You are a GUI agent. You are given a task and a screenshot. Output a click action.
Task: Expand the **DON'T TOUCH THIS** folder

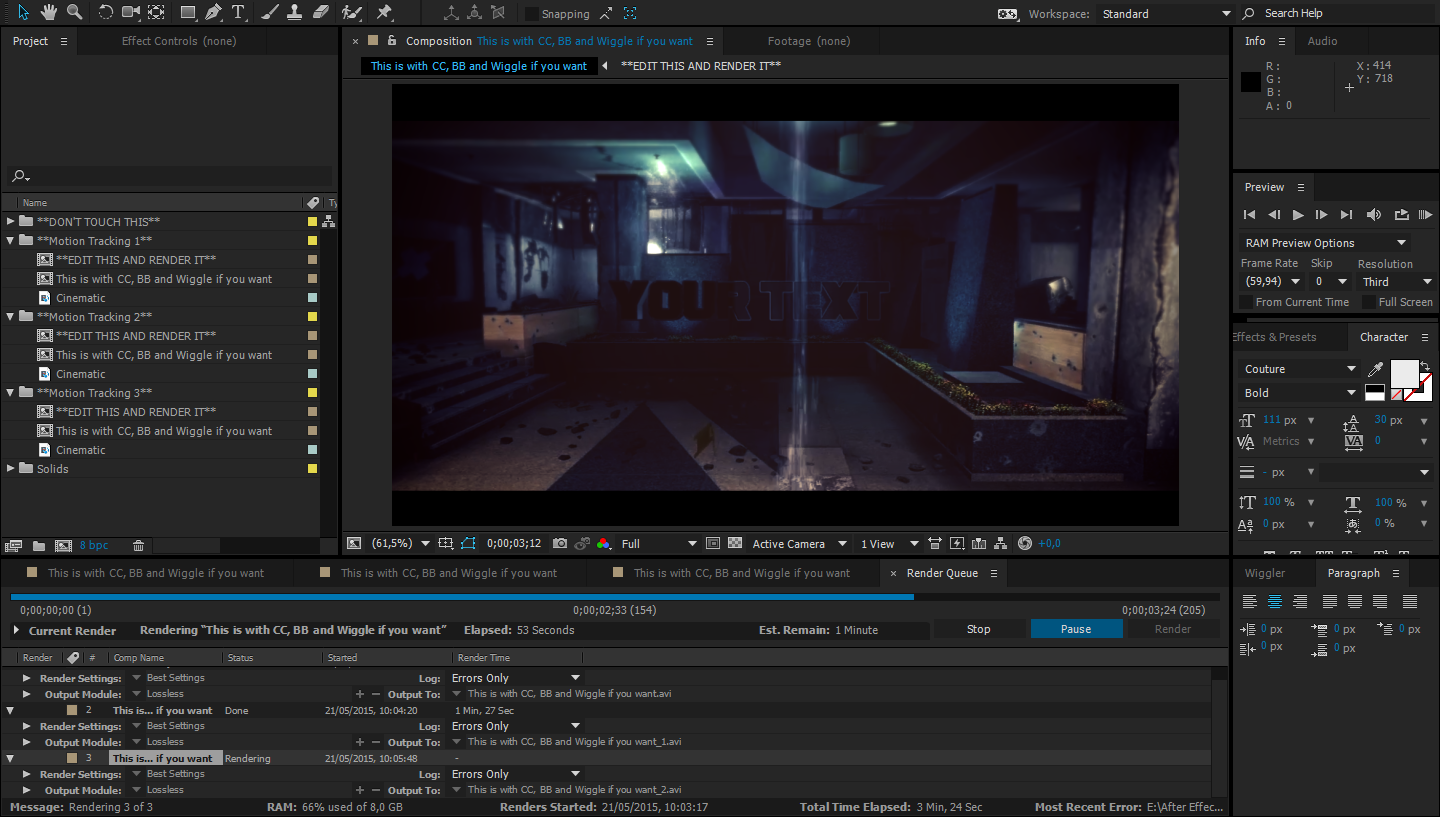(11, 222)
